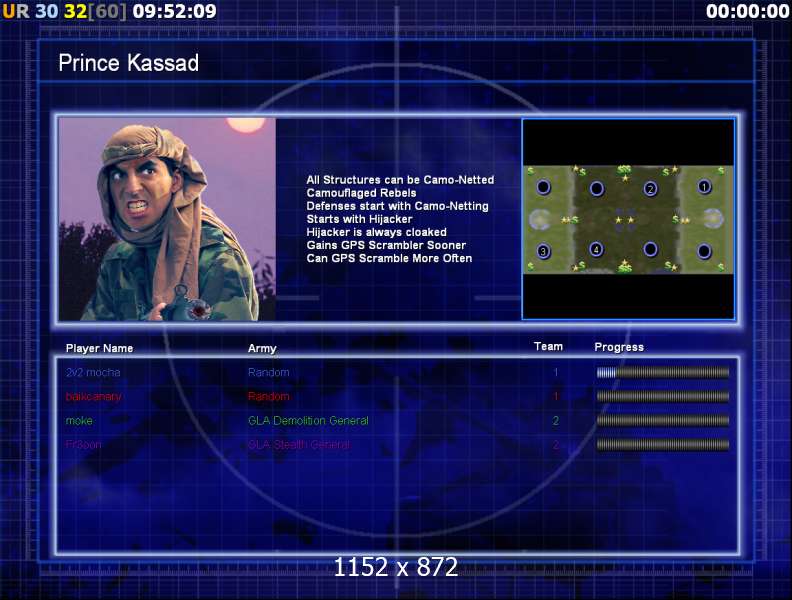
Task: Select empty start marker above marker 3
Action: coord(543,187)
